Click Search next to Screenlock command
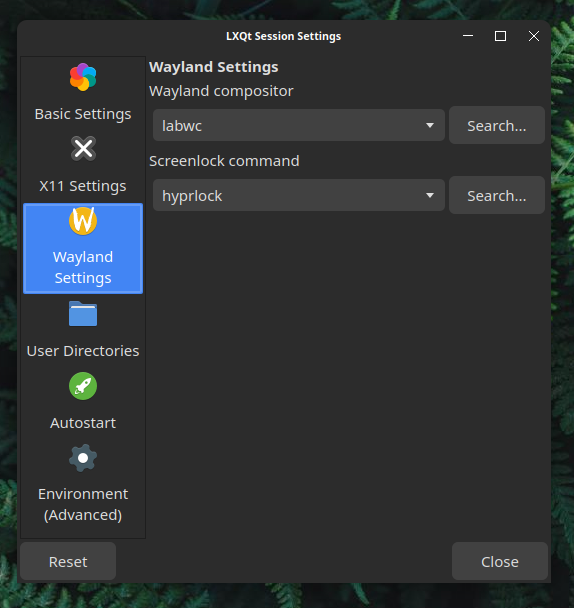The width and height of the screenshot is (574, 608). (x=497, y=195)
